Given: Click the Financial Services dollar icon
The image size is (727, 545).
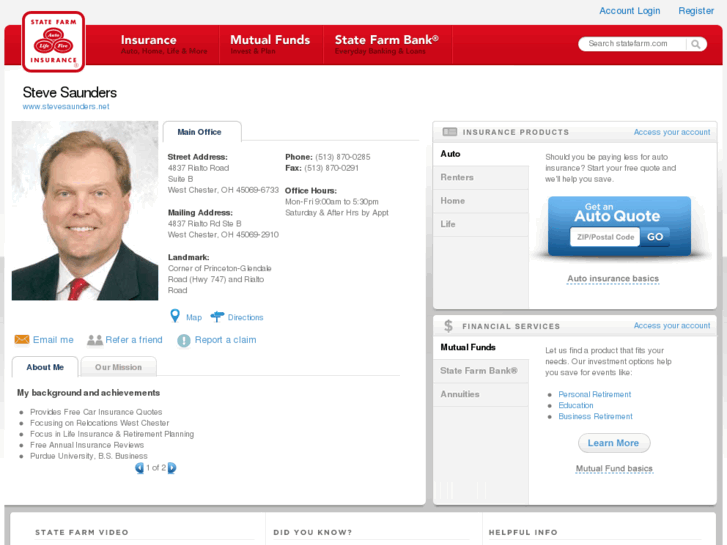Looking at the screenshot, I should click(448, 326).
